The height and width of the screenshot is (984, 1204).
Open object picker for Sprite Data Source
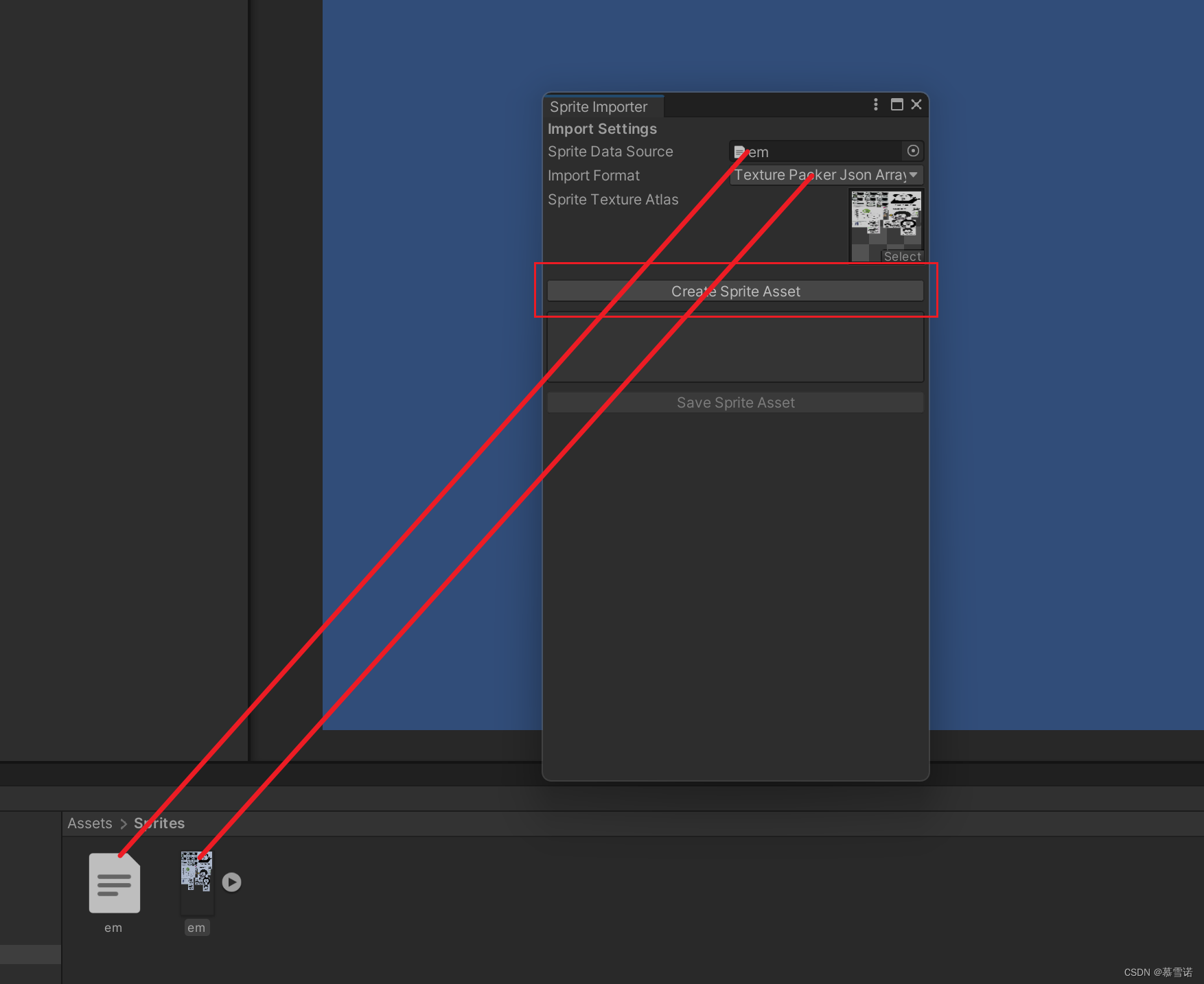(x=913, y=151)
